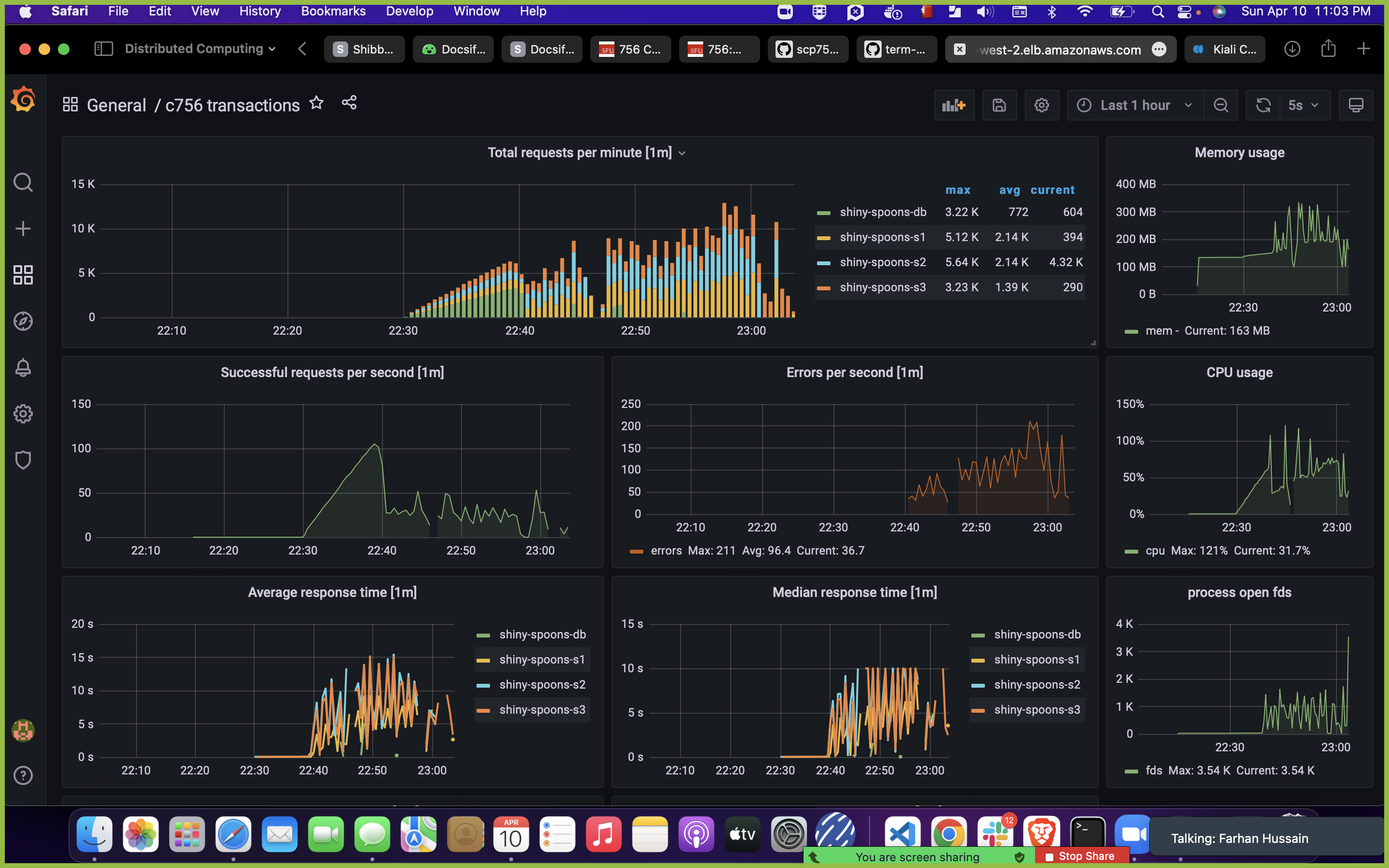
Task: Click the color swatch beside shiny-spoons-s1
Action: [x=824, y=237]
